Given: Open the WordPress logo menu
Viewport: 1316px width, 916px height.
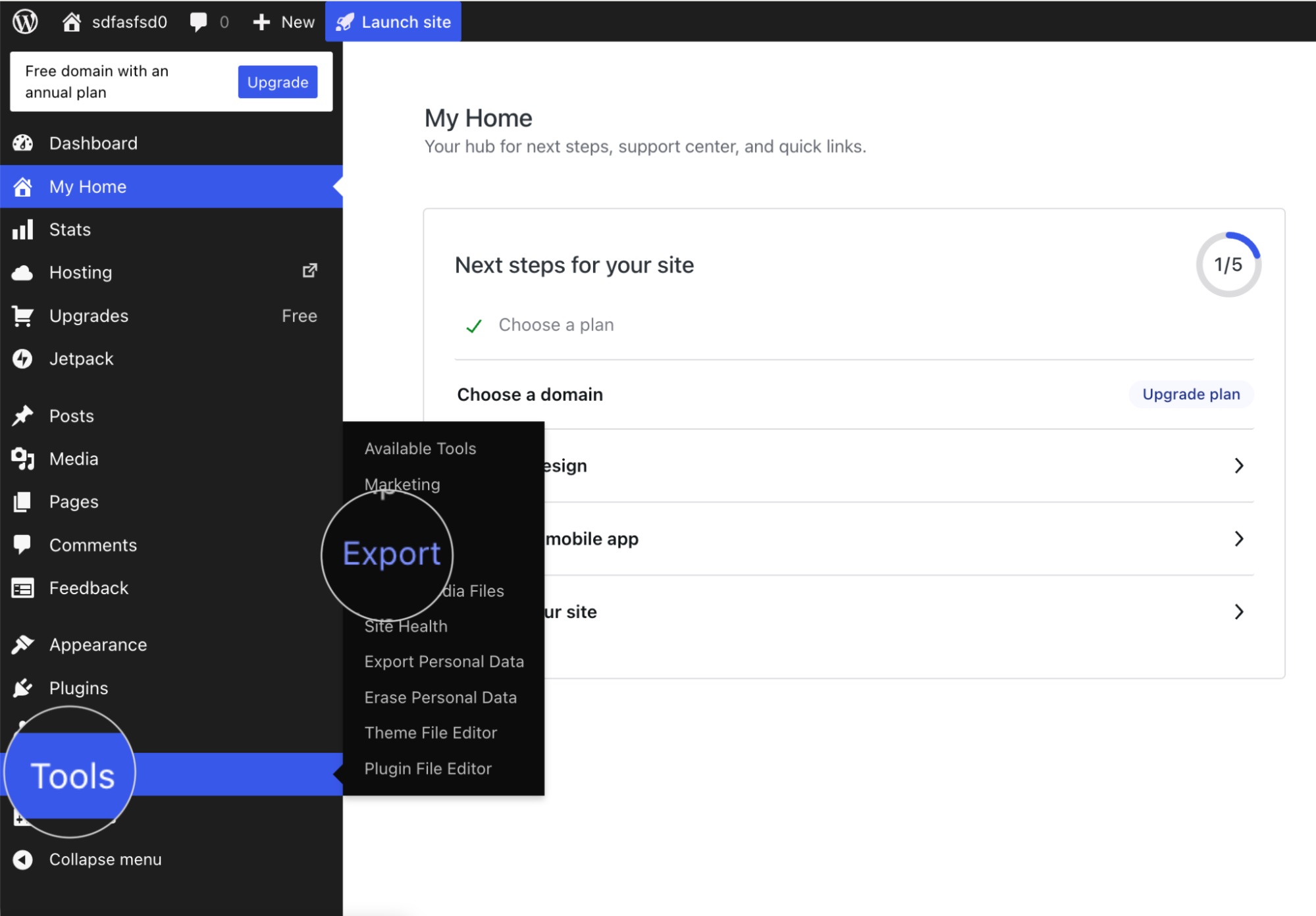Looking at the screenshot, I should (x=25, y=21).
